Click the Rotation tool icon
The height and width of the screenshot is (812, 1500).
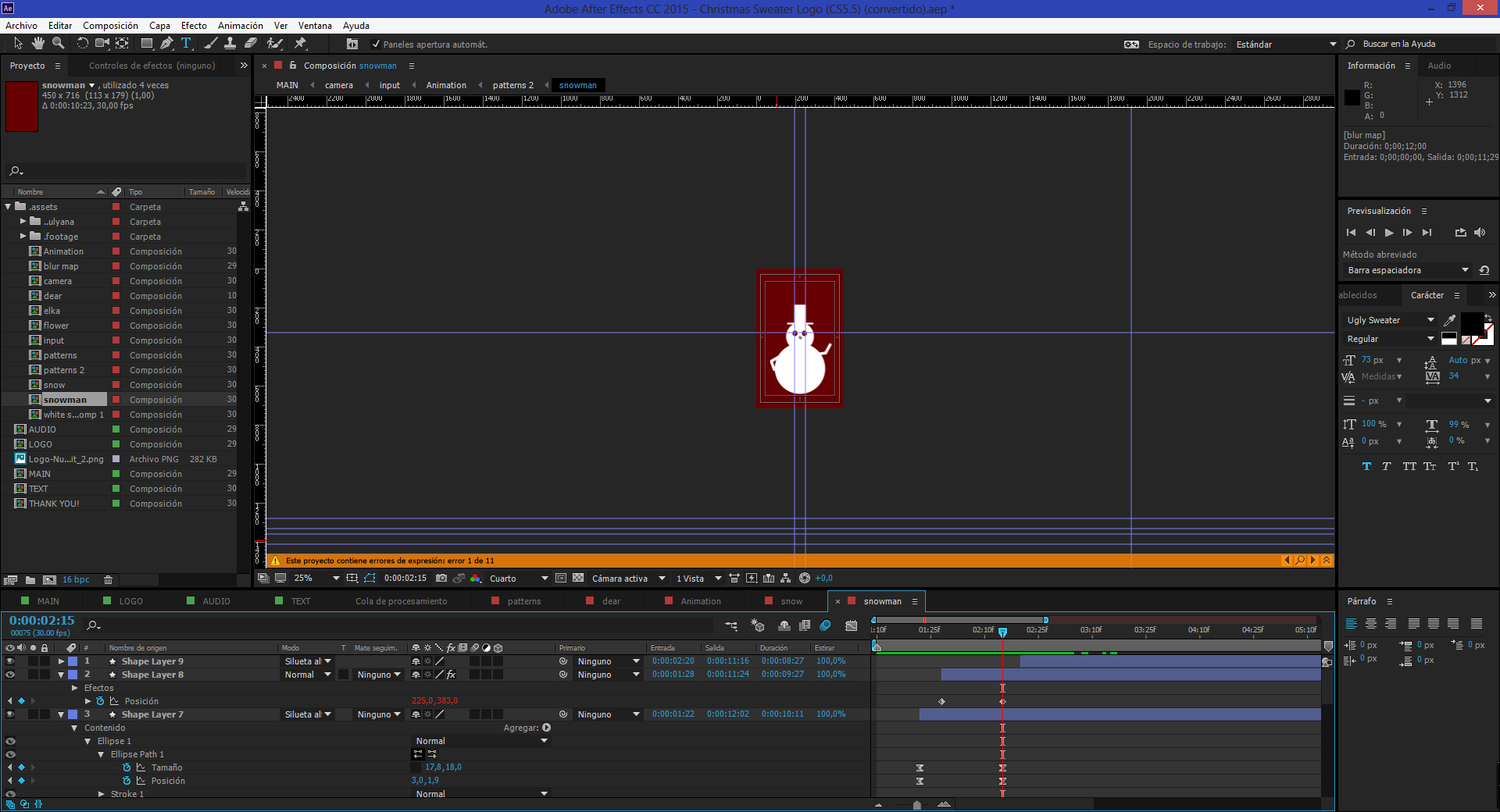pyautogui.click(x=82, y=44)
